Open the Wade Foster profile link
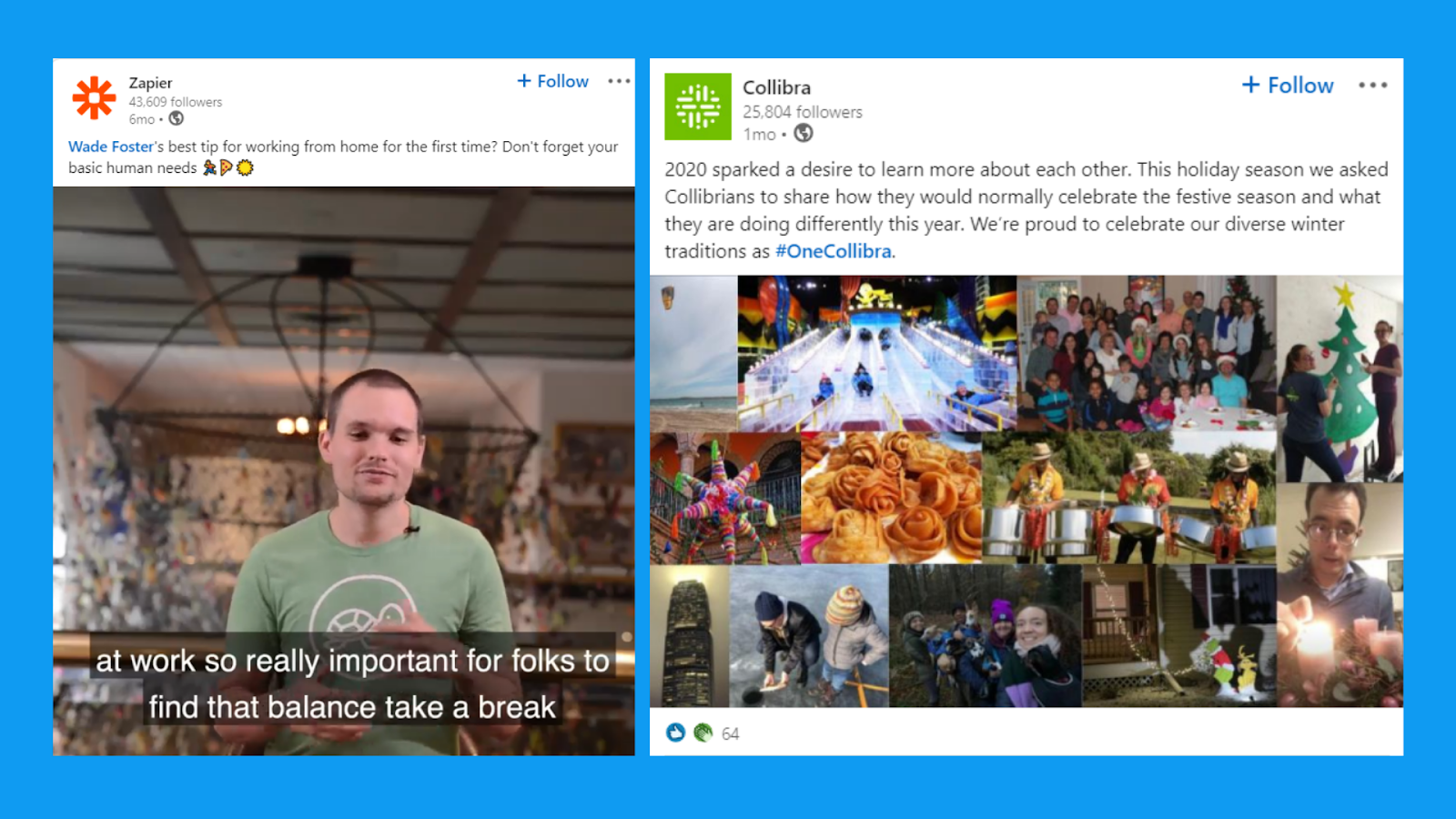1456x819 pixels. click(111, 147)
